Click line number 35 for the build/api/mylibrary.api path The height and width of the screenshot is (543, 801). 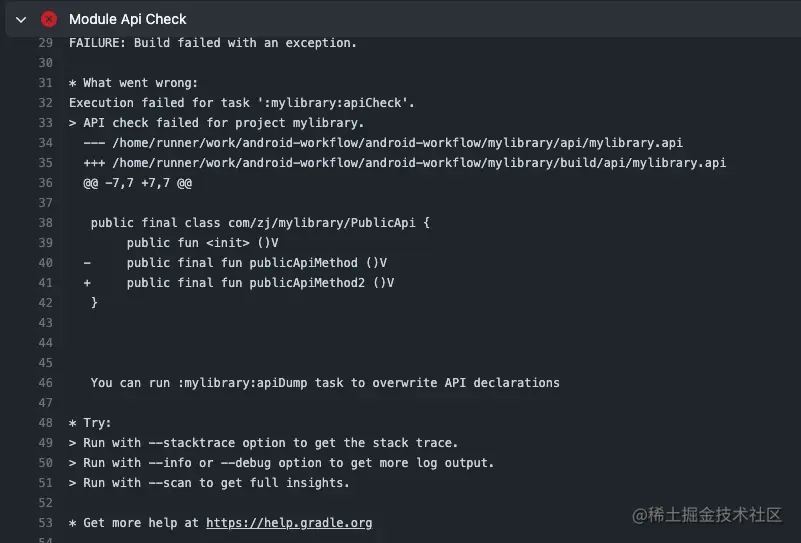click(45, 162)
